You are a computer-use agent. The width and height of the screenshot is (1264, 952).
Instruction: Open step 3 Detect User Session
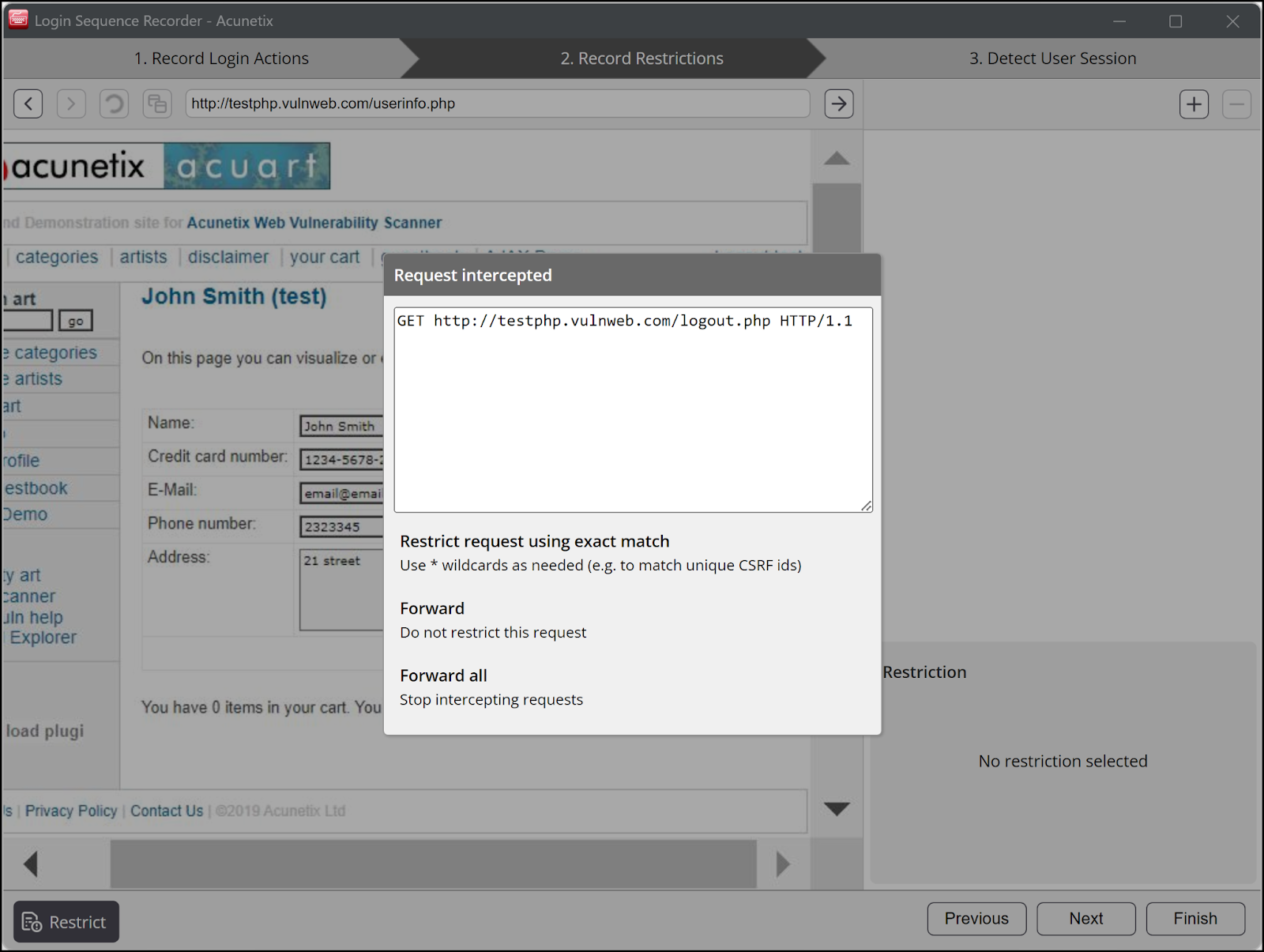point(1052,58)
